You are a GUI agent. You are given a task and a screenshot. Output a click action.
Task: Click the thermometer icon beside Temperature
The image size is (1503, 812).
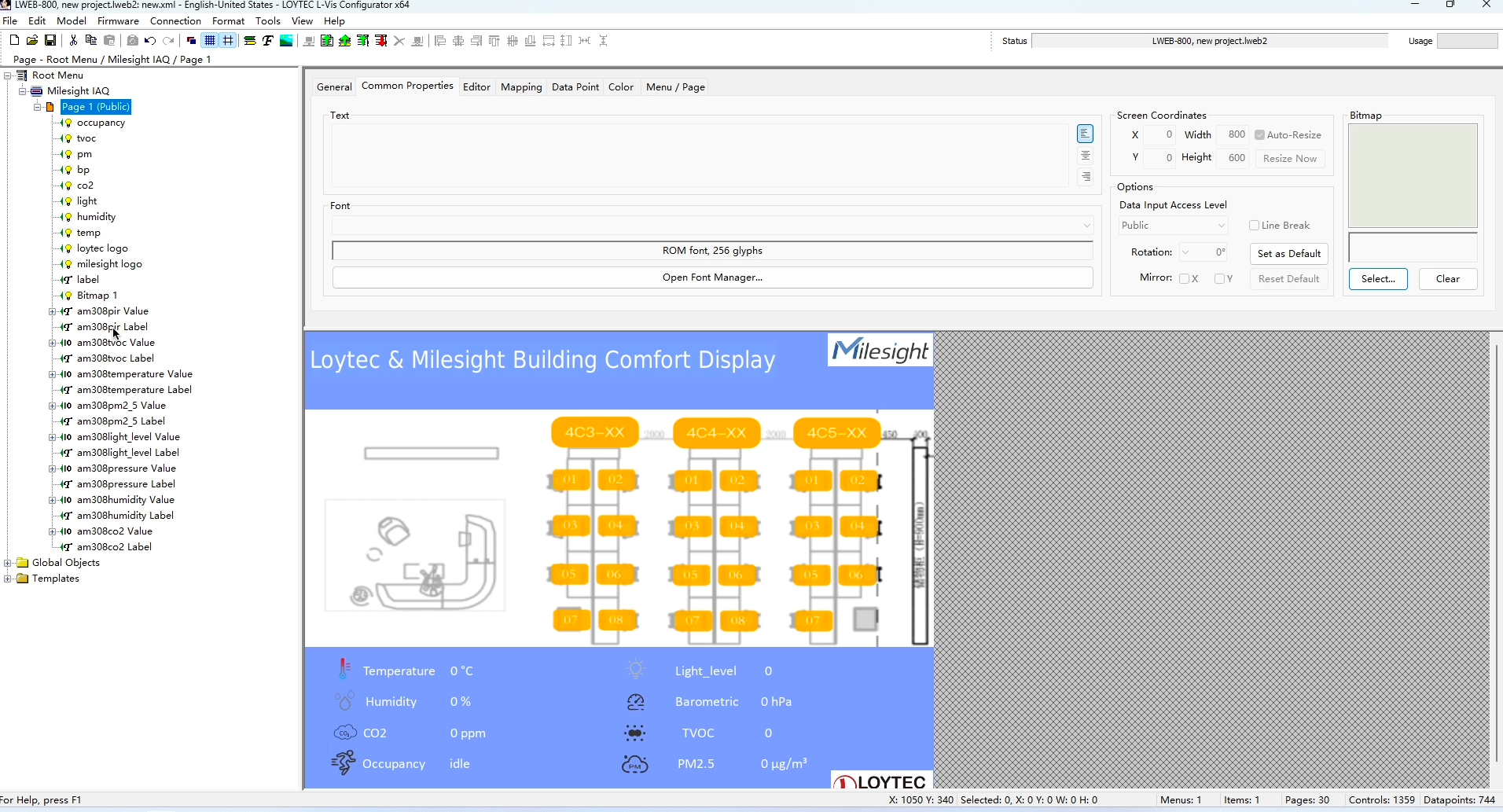click(x=344, y=669)
